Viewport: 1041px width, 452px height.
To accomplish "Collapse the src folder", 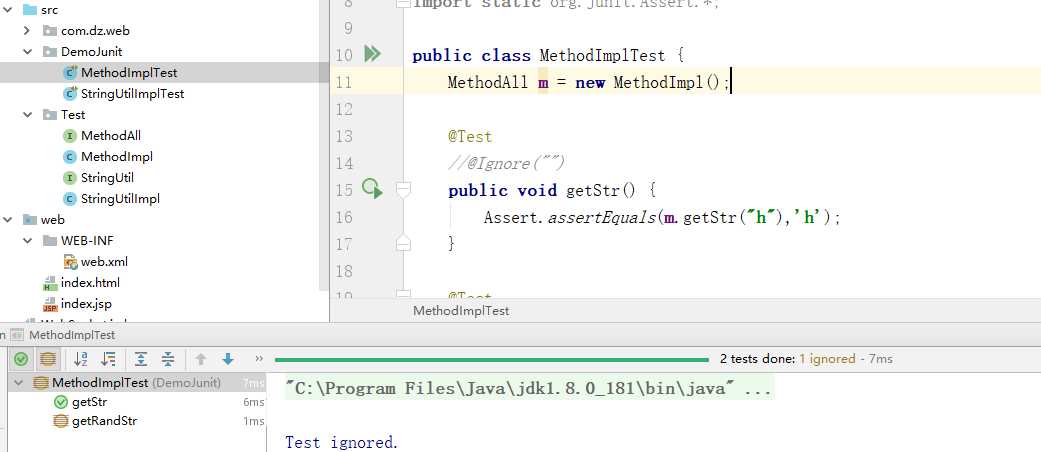I will pos(7,10).
